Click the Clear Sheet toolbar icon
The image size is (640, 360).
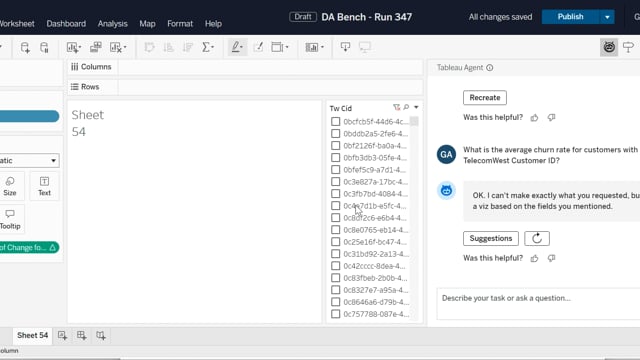pyautogui.click(x=116, y=47)
